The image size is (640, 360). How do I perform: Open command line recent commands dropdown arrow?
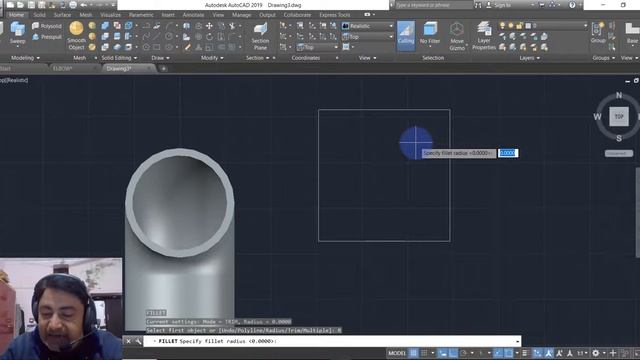[517, 341]
